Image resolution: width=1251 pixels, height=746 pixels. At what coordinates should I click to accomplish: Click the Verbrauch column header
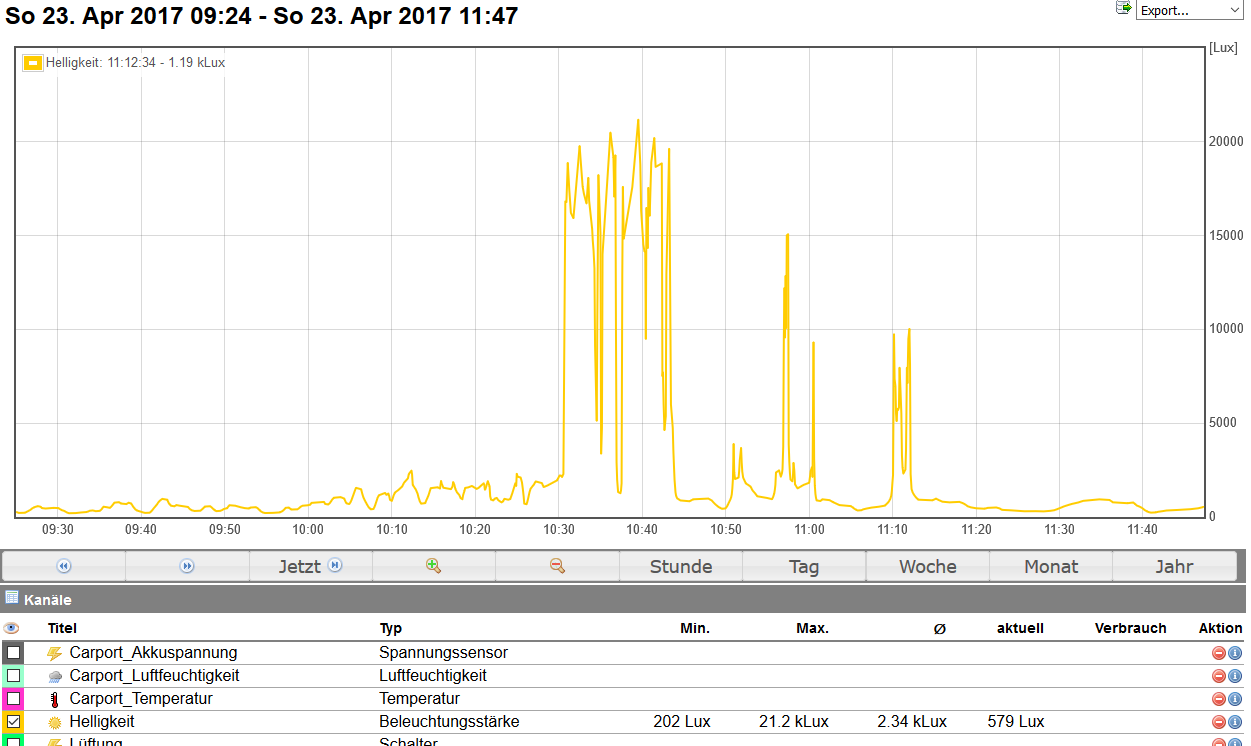[x=1131, y=629]
